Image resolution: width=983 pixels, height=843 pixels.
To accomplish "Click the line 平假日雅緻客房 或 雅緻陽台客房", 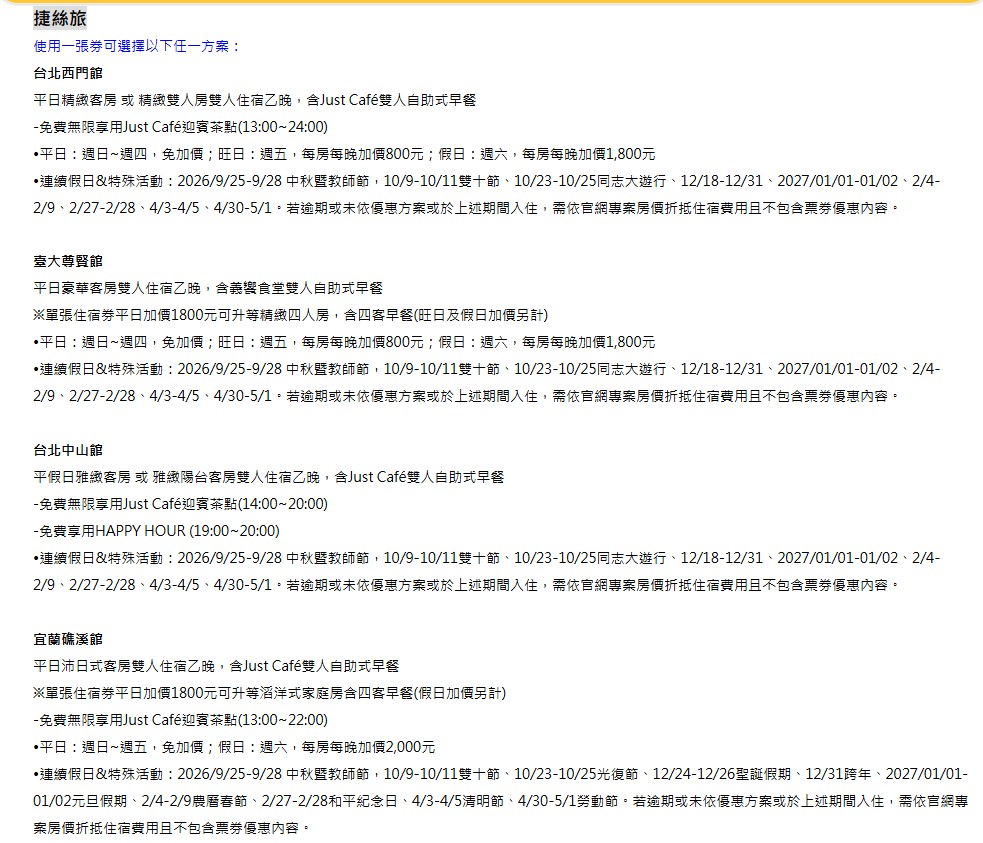I will 268,478.
